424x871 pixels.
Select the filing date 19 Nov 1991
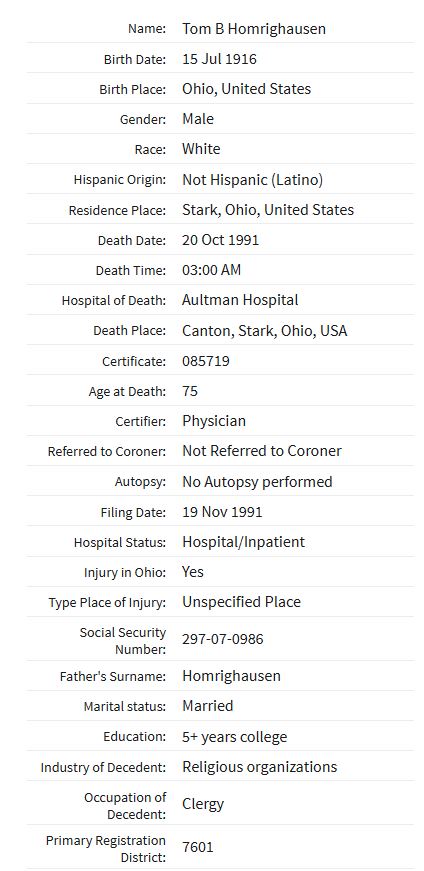tap(222, 512)
